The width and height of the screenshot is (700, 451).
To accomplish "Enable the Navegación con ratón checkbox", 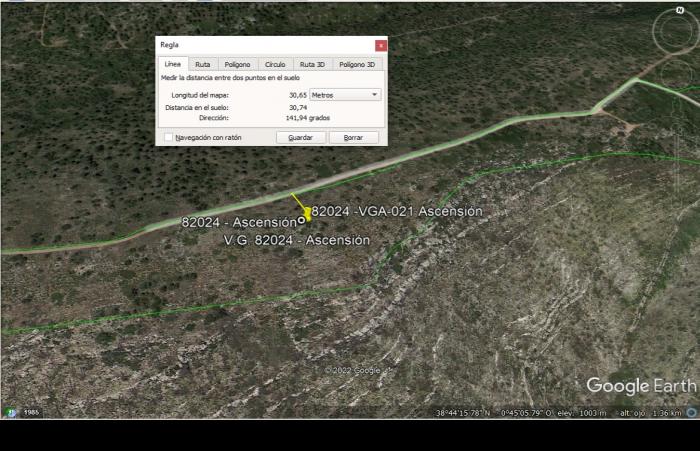I will point(168,138).
